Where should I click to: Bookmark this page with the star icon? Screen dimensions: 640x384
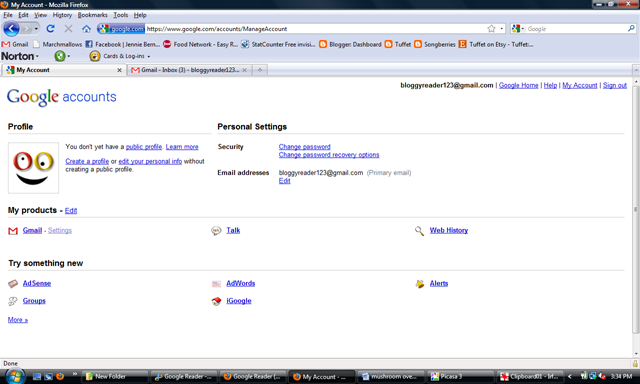491,29
